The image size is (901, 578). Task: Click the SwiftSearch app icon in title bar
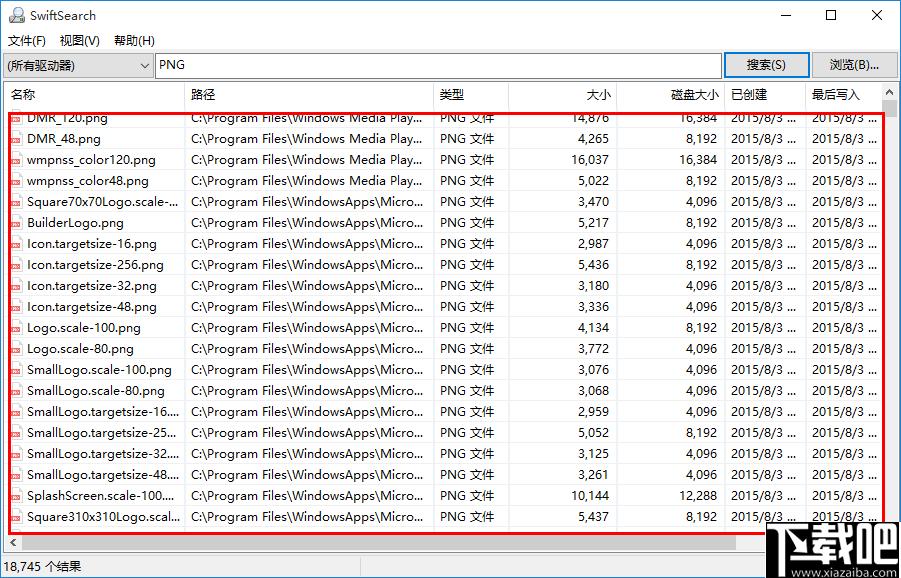click(x=17, y=15)
